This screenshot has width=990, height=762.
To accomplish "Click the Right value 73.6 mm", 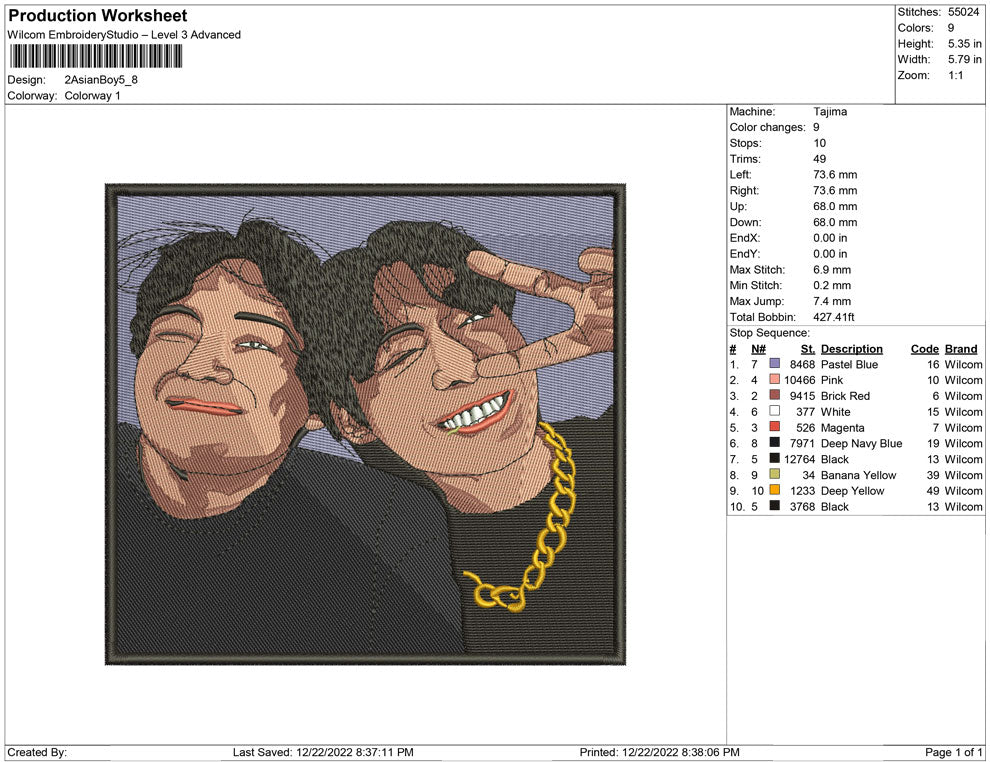I will [x=835, y=191].
